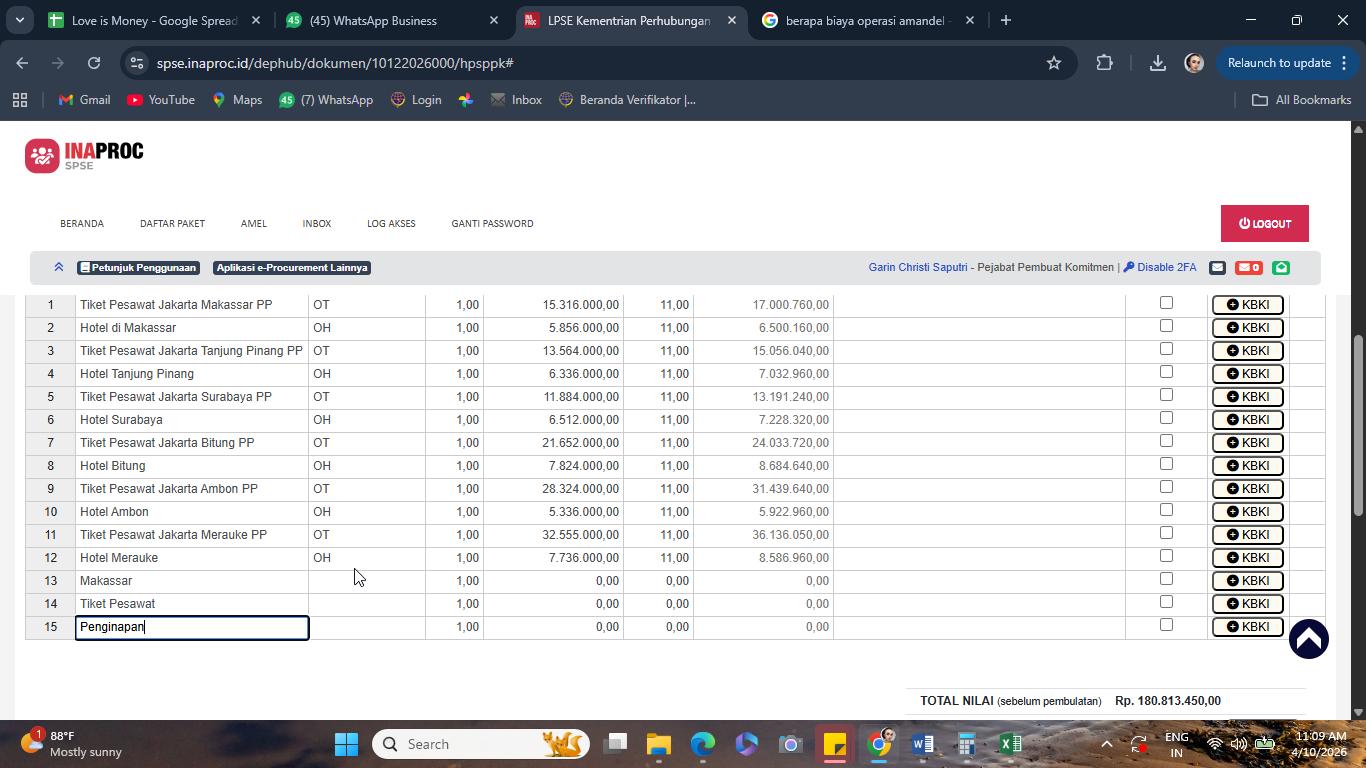Open Chrome profile avatar

tap(1194, 63)
